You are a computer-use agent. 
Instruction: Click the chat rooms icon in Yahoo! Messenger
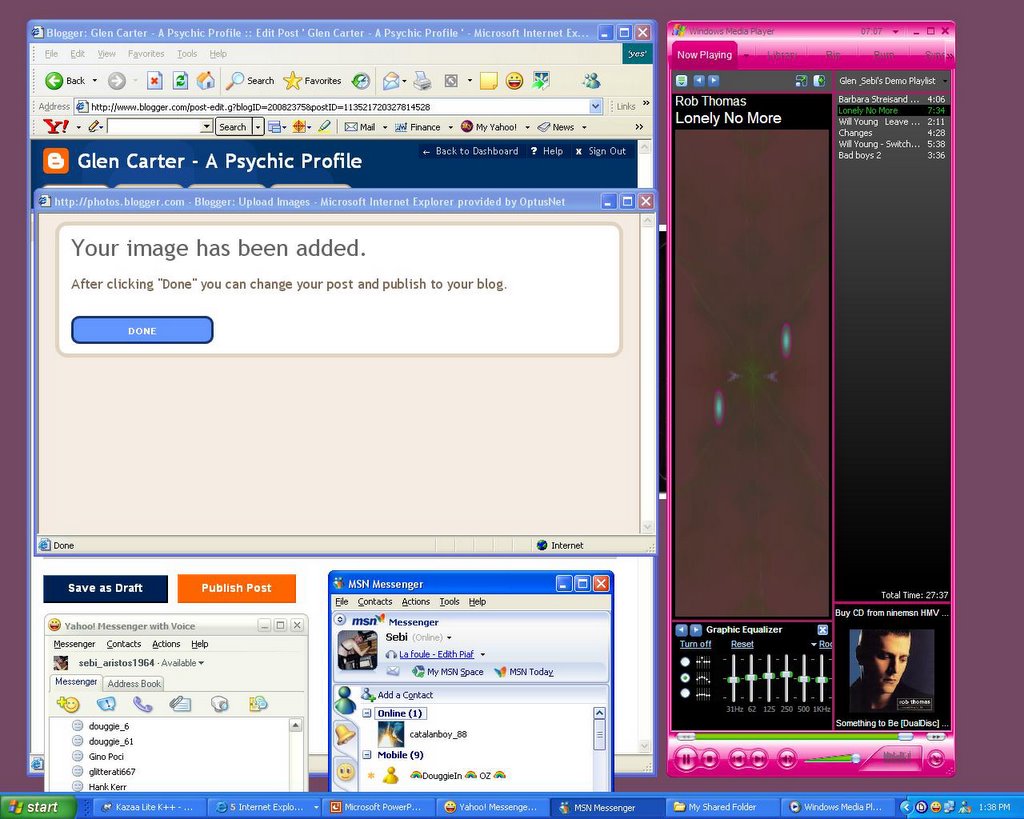pyautogui.click(x=258, y=703)
